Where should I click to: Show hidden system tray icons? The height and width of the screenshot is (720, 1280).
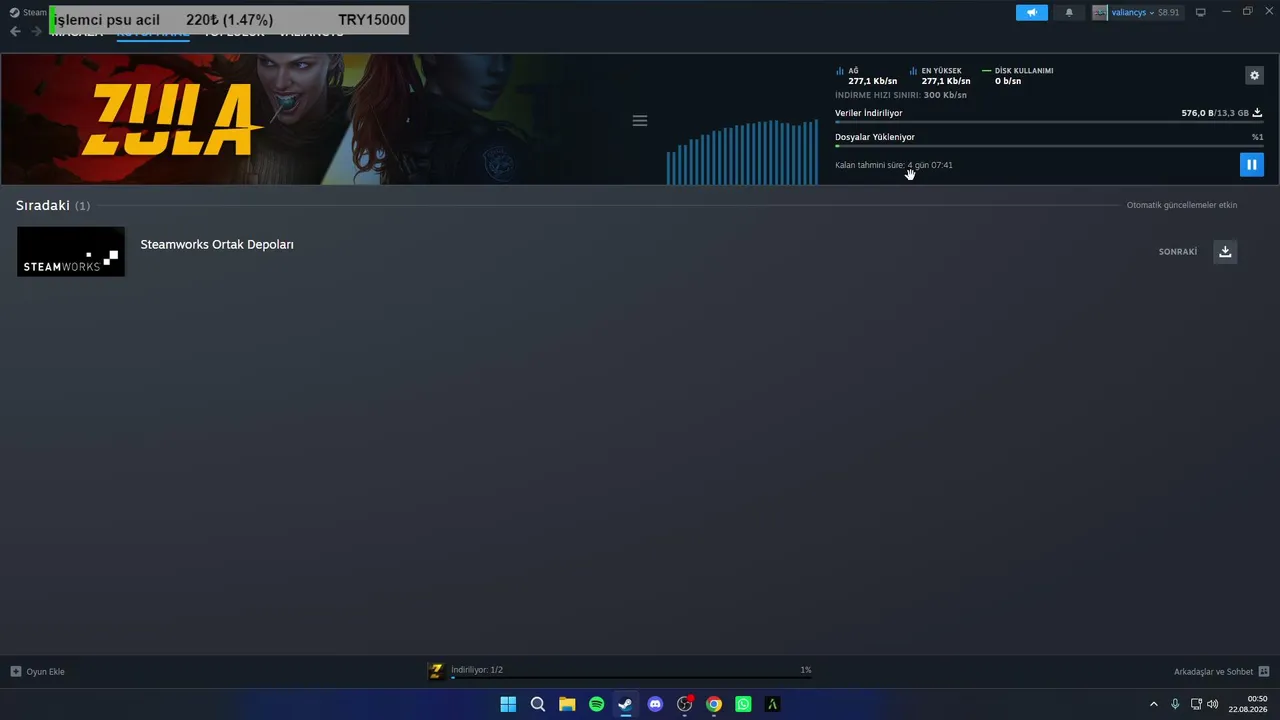[x=1153, y=704]
